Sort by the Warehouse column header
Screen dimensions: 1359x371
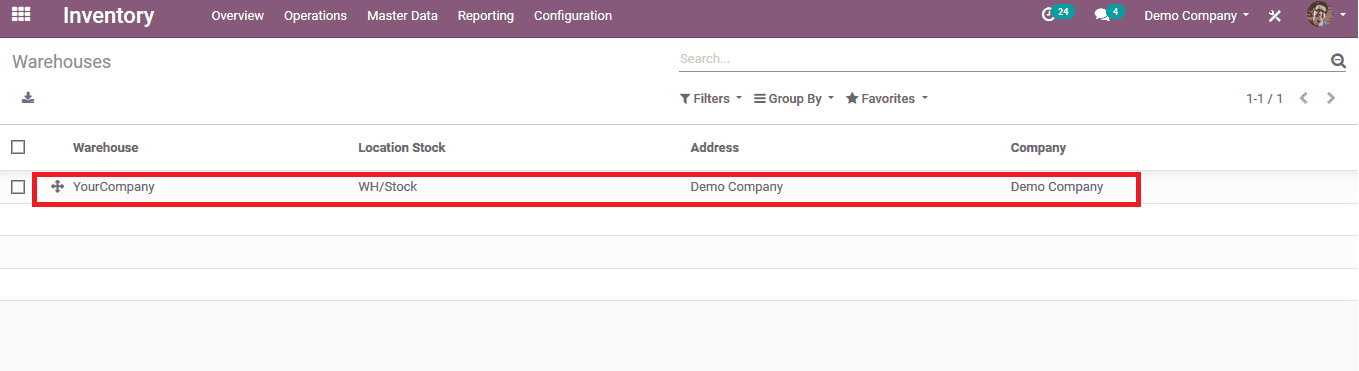point(106,147)
